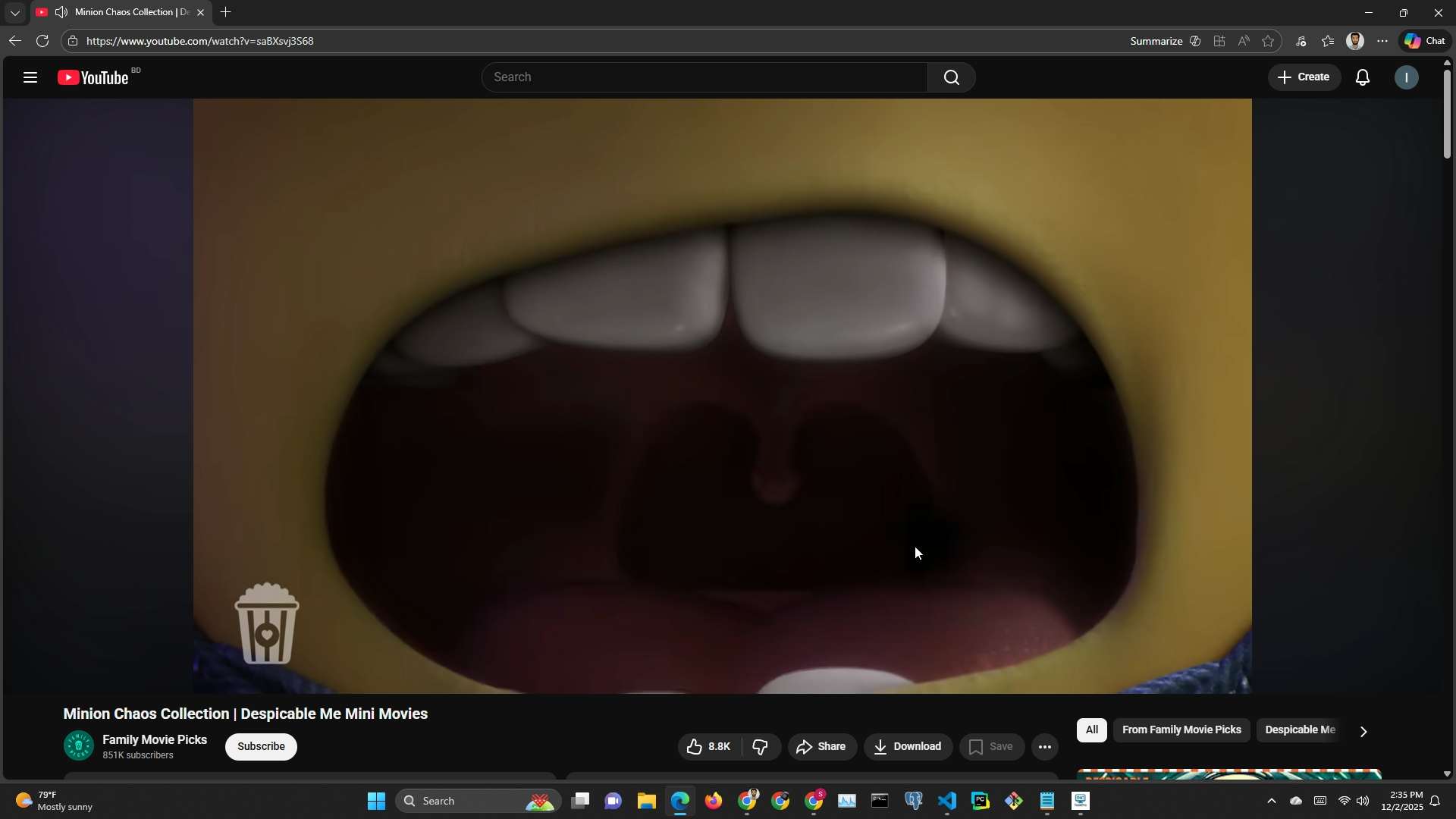Like the video showing 8.8K
This screenshot has height=819, width=1456.
(x=709, y=747)
